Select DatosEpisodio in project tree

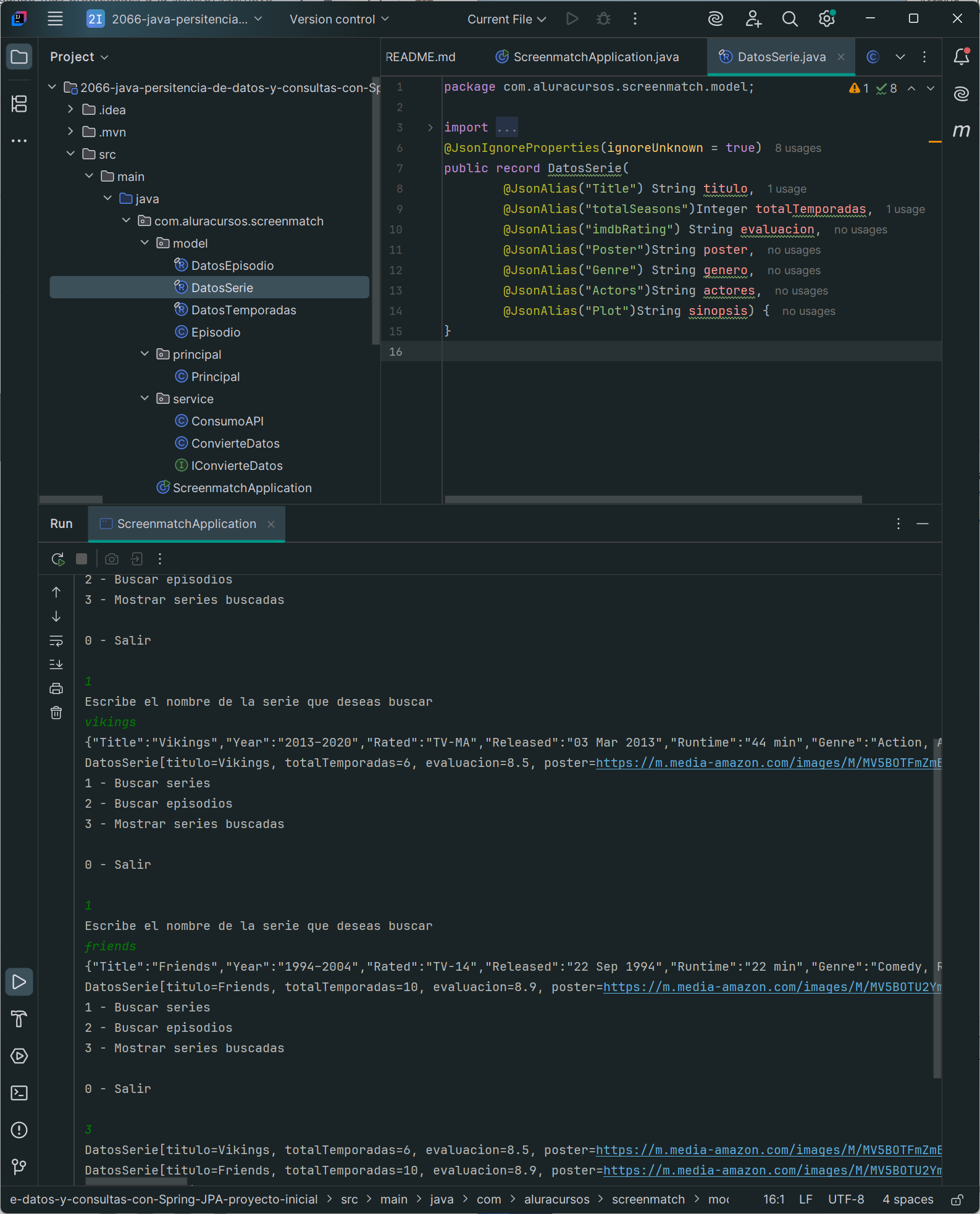pos(232,266)
